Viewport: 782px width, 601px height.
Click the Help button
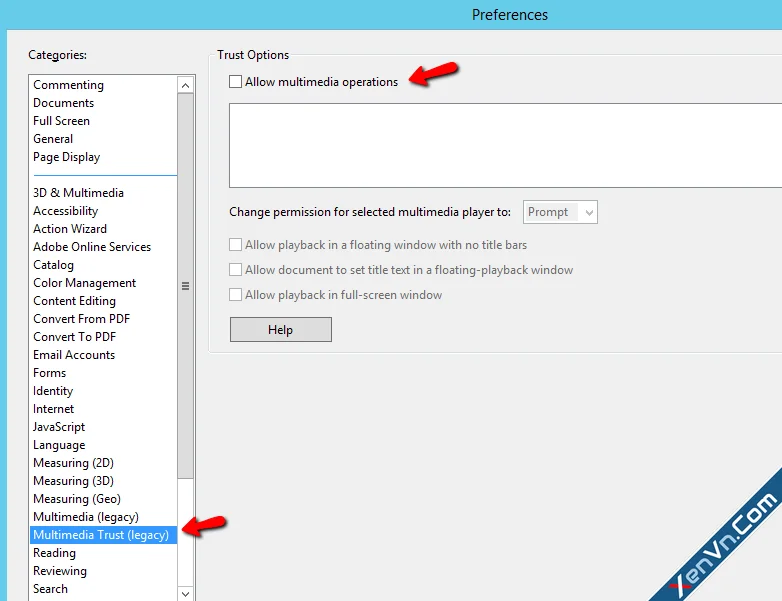click(281, 330)
